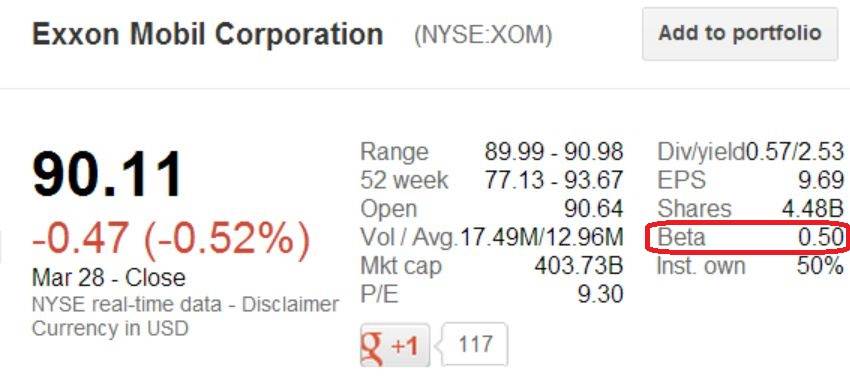Click the Google +1 button
850x380 pixels.
point(395,345)
